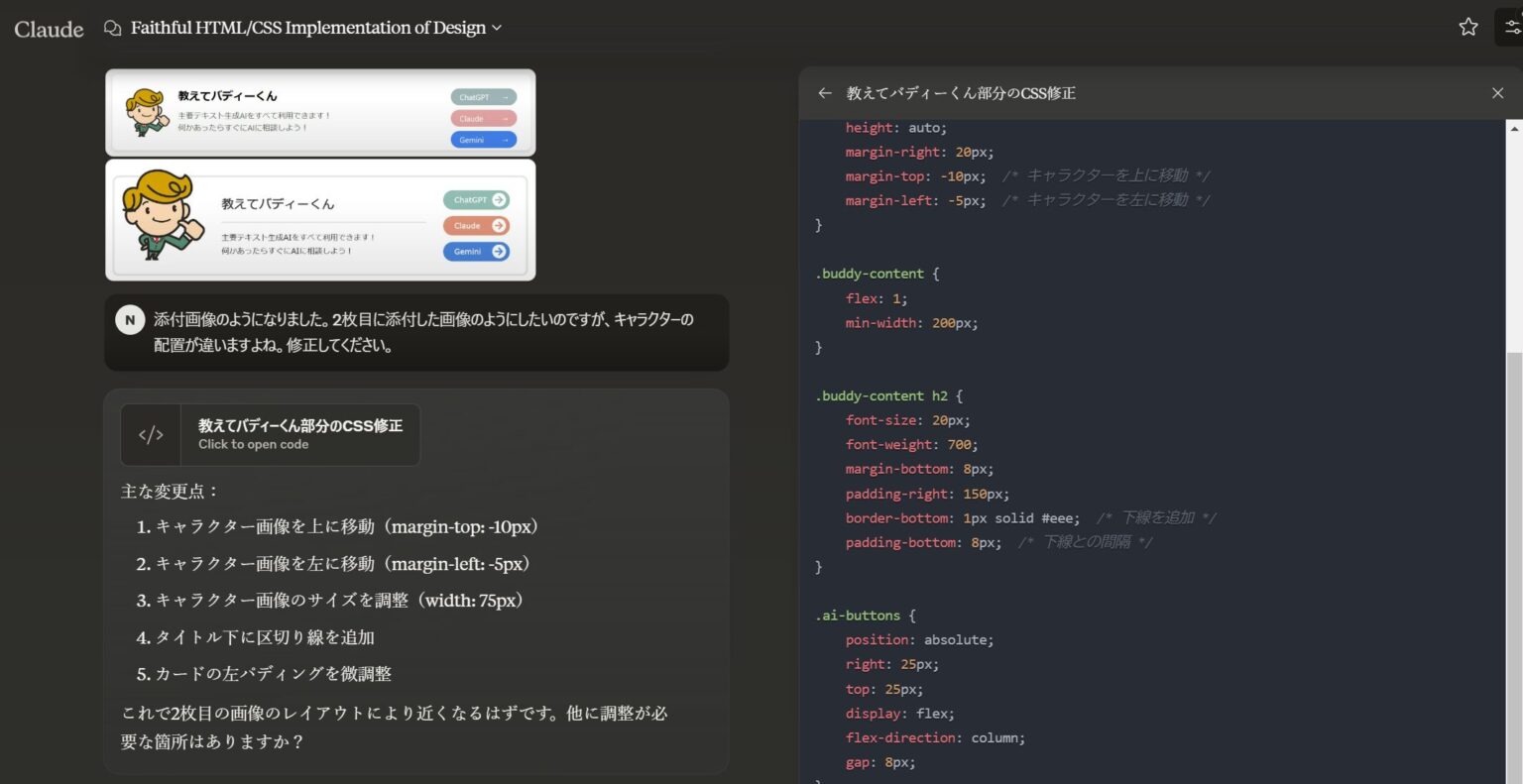Image resolution: width=1523 pixels, height=784 pixels.
Task: Click the second larger mockup image thumbnail
Action: coord(319,219)
